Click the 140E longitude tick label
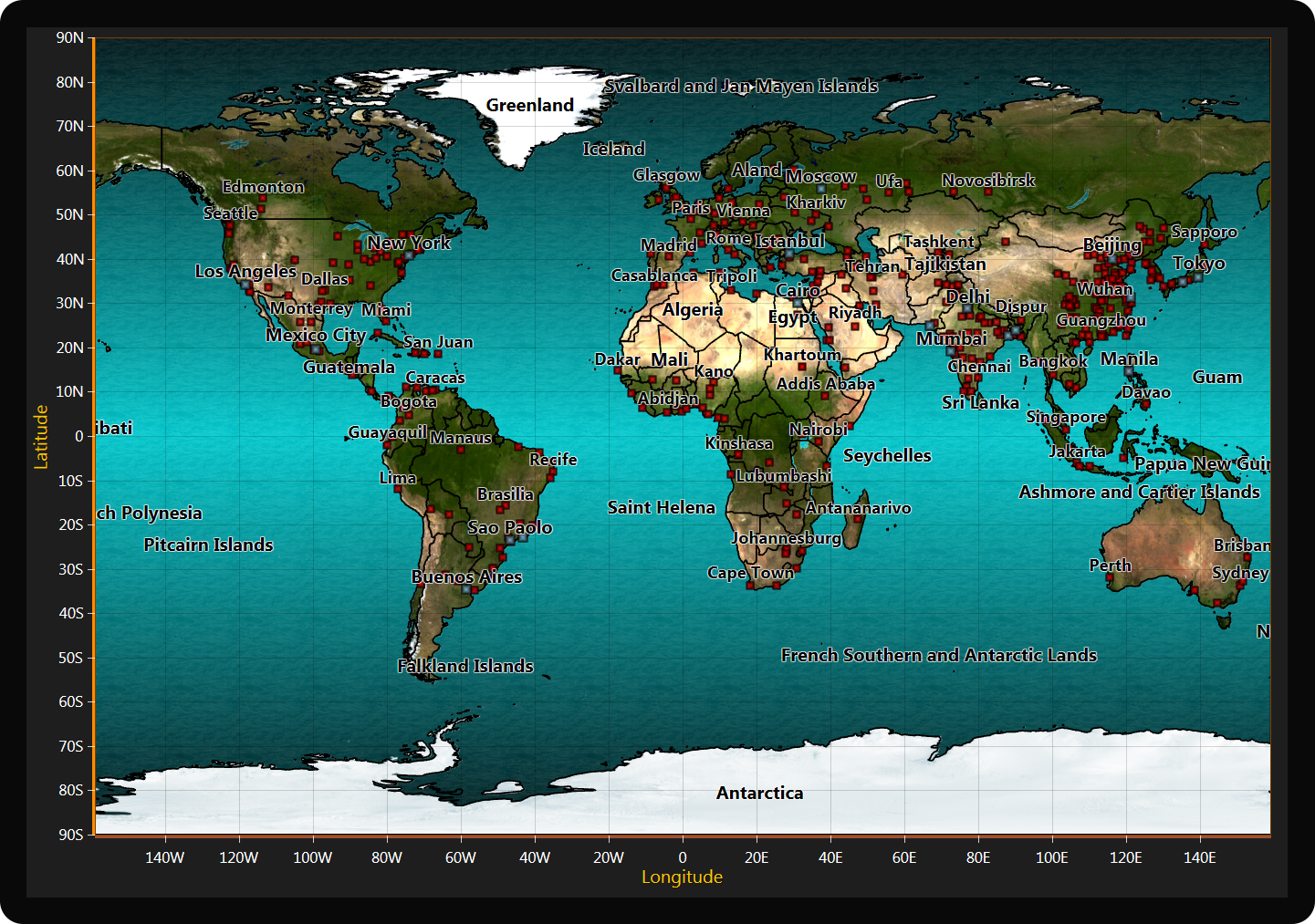Image resolution: width=1315 pixels, height=924 pixels. pyautogui.click(x=1199, y=857)
